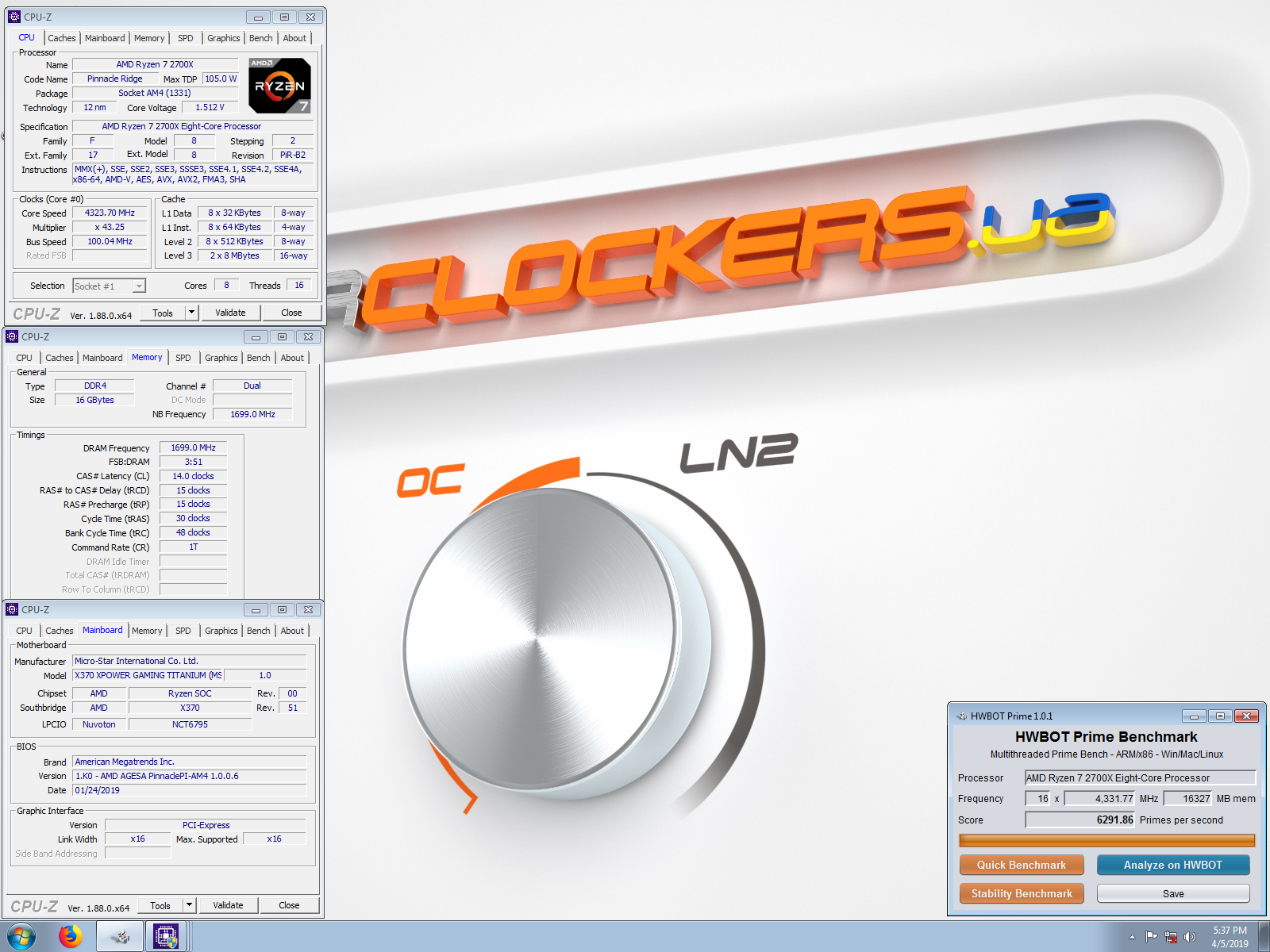Open the Action Center flag icon
This screenshot has width=1270, height=952.
pyautogui.click(x=1151, y=938)
